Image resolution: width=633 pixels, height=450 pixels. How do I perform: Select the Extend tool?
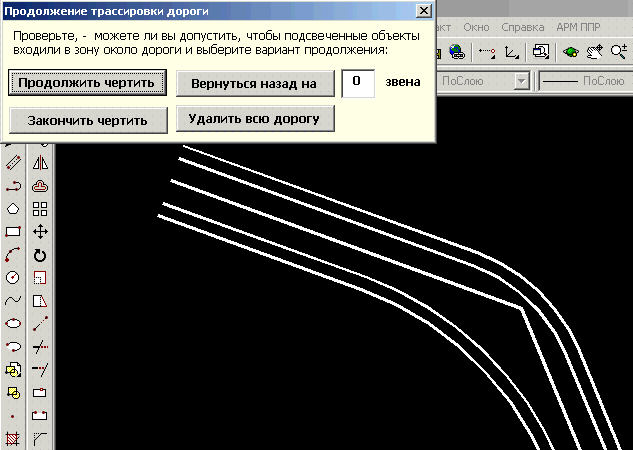40,370
